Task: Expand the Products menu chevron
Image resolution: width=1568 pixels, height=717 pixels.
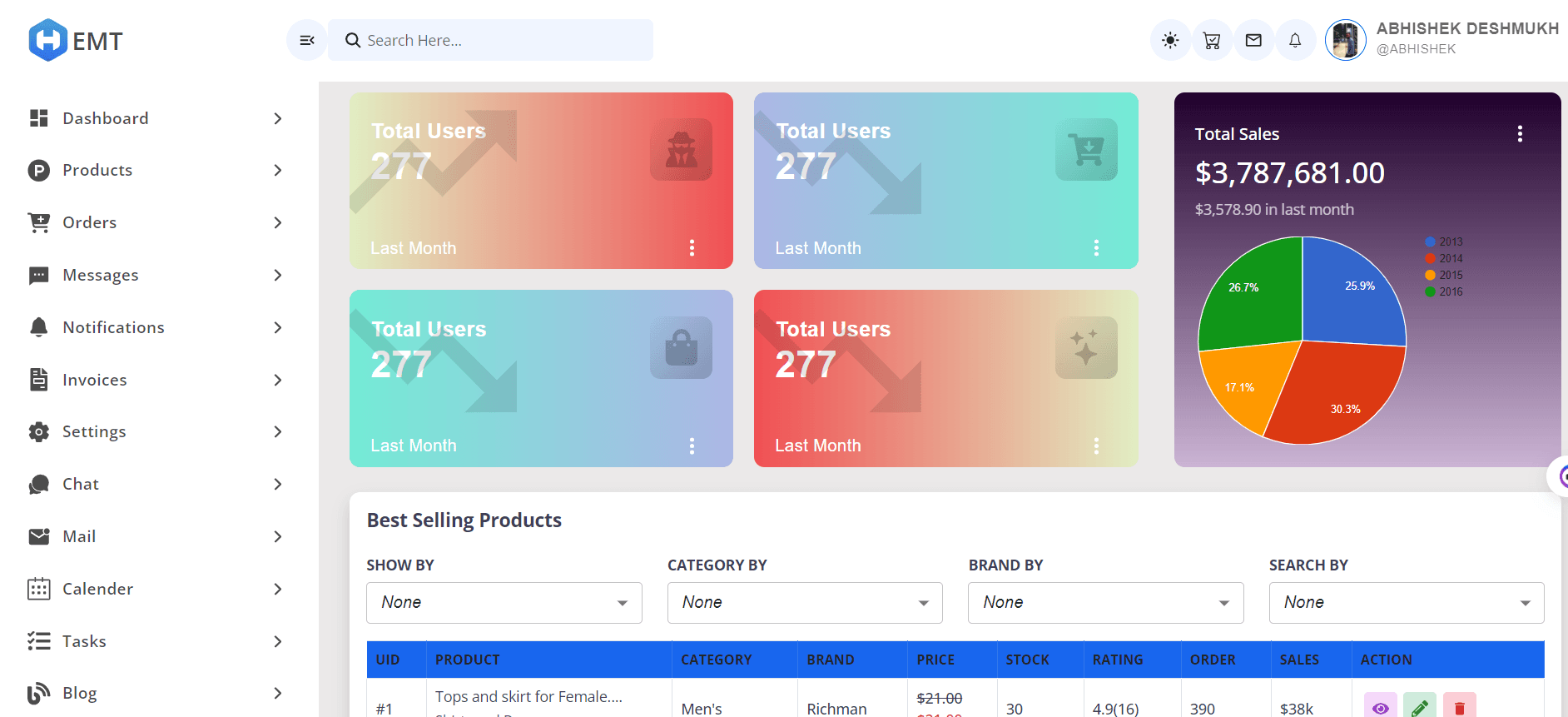Action: click(278, 170)
